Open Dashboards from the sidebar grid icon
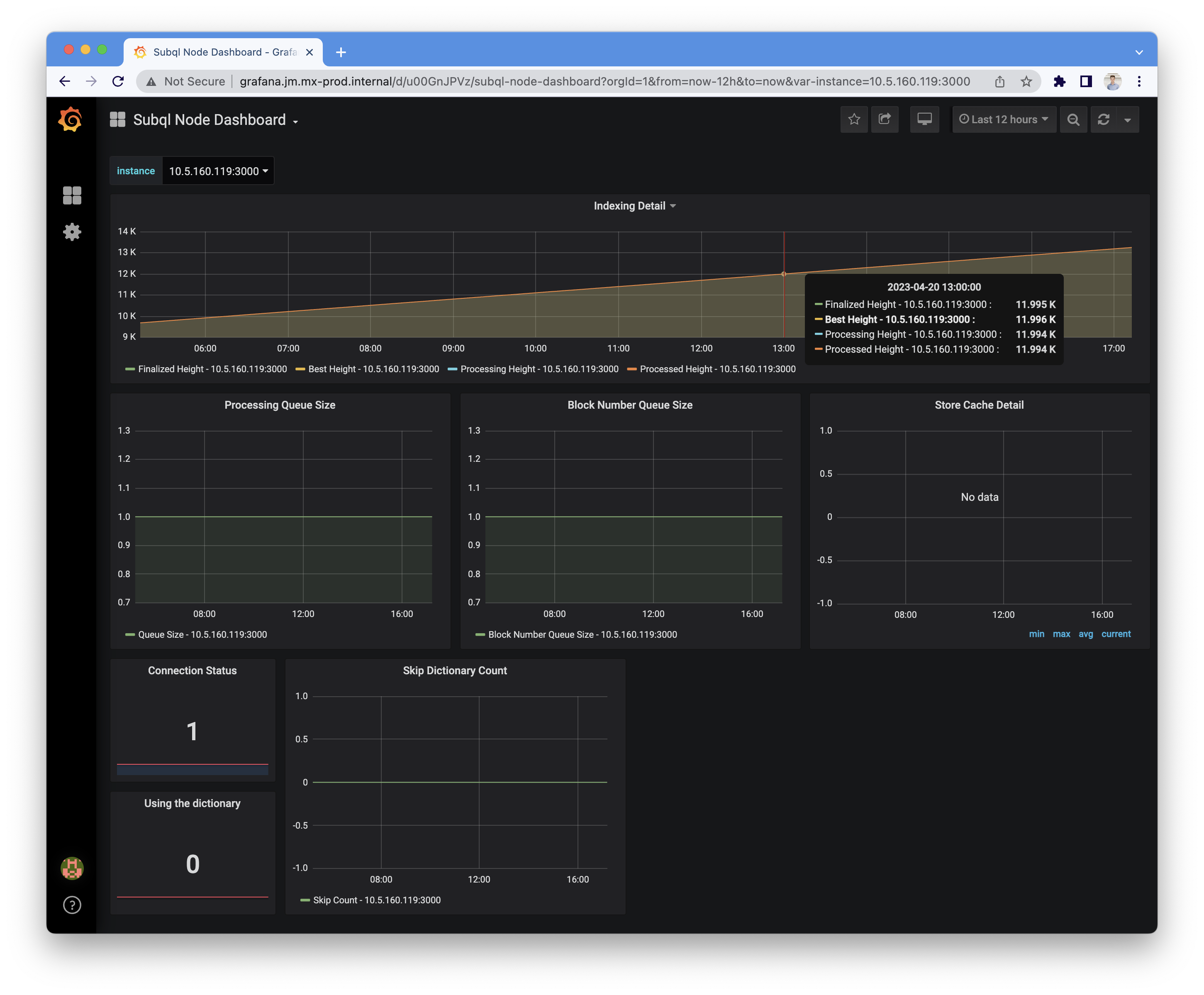 click(x=72, y=195)
